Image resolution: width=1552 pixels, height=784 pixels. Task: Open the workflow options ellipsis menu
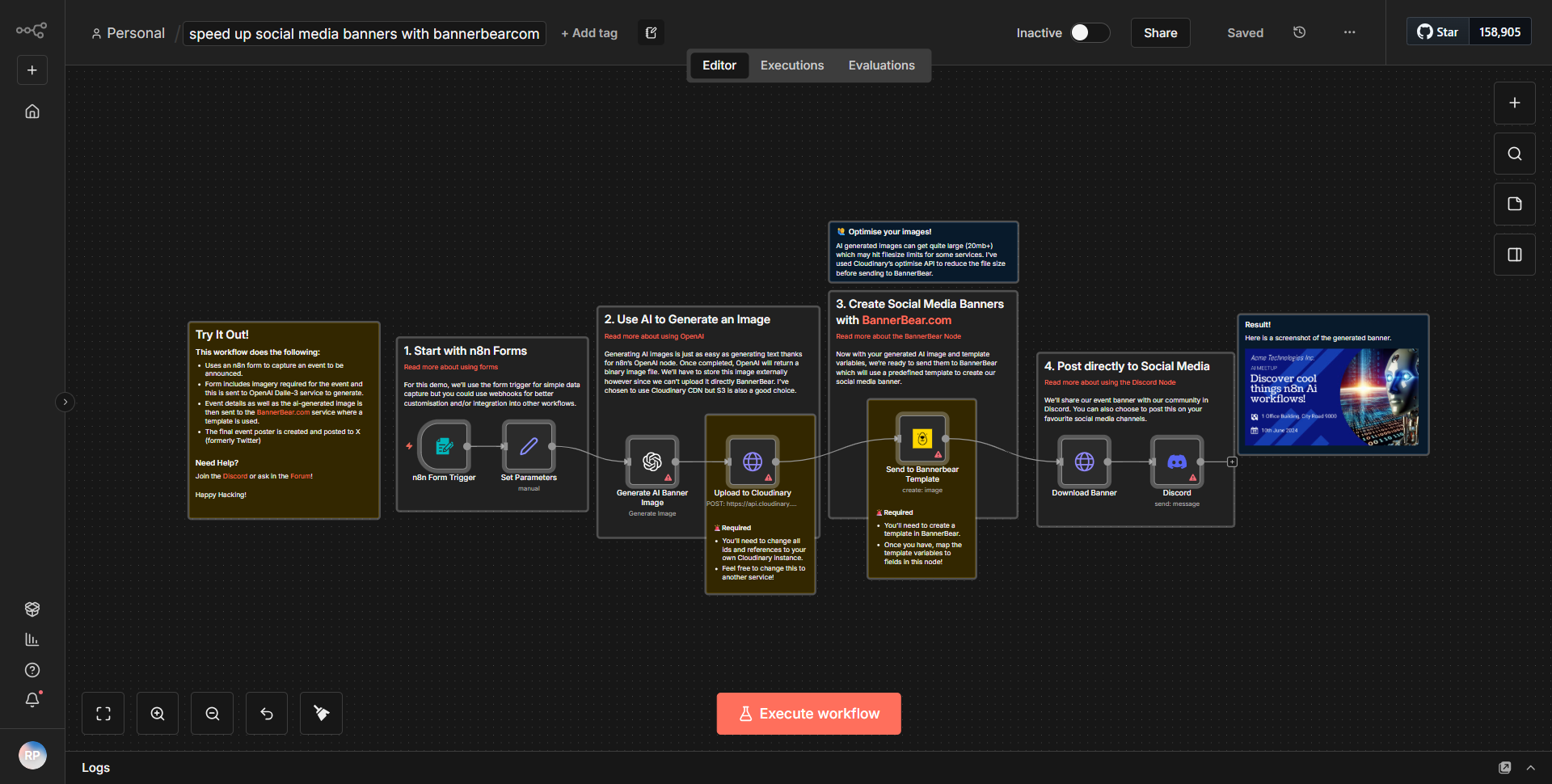pyautogui.click(x=1349, y=32)
